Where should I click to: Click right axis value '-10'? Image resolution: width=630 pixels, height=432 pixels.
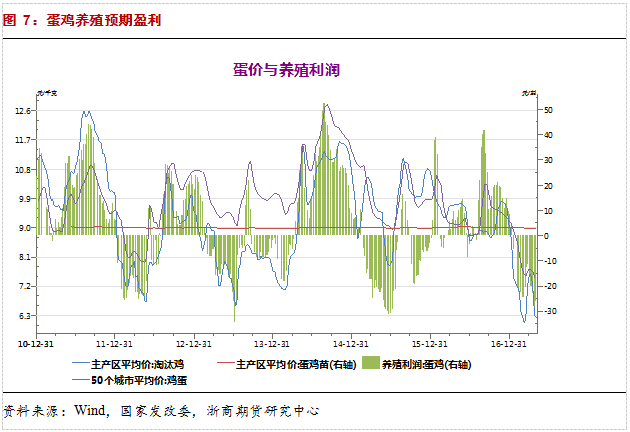550,261
